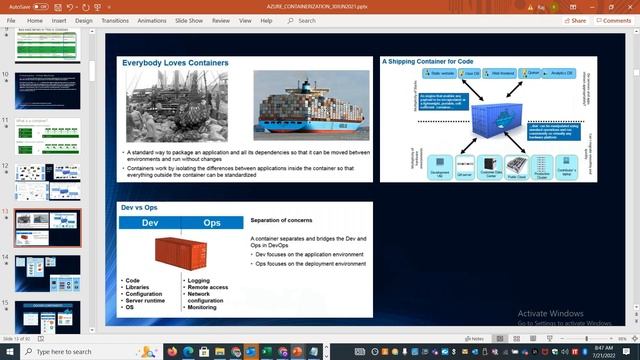This screenshot has width=640, height=360.
Task: Open Microsoft Edge from the taskbar
Action: (x=188, y=351)
